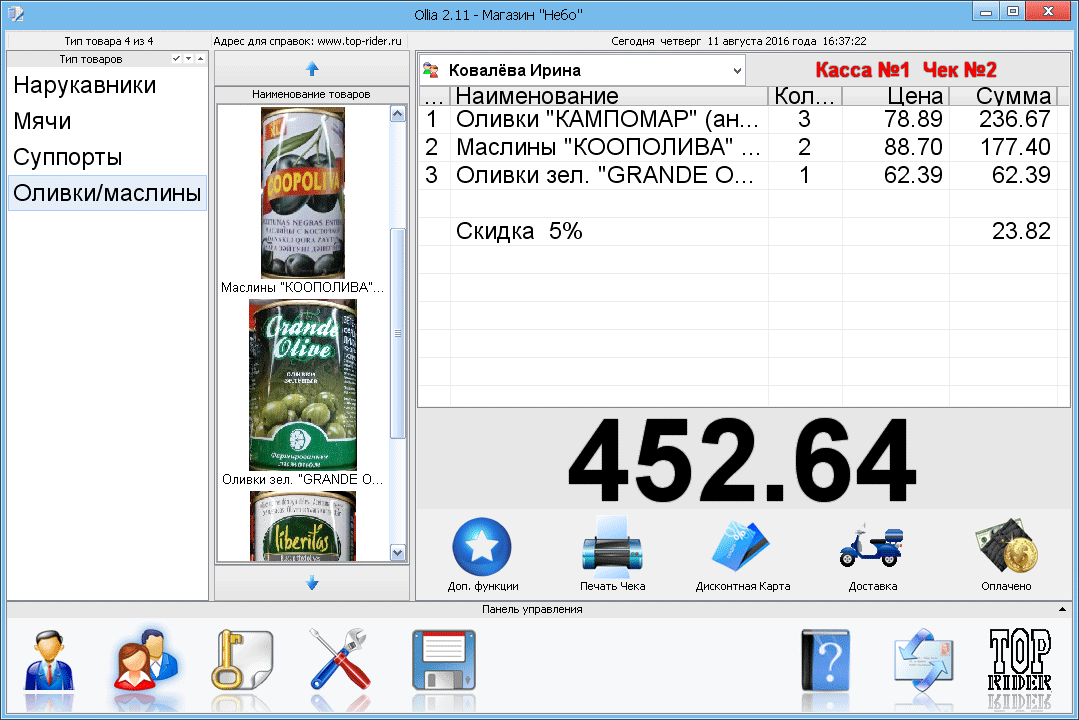This screenshot has height=720, width=1079.
Task: Click the date and time status text
Action: pyautogui.click(x=738, y=41)
